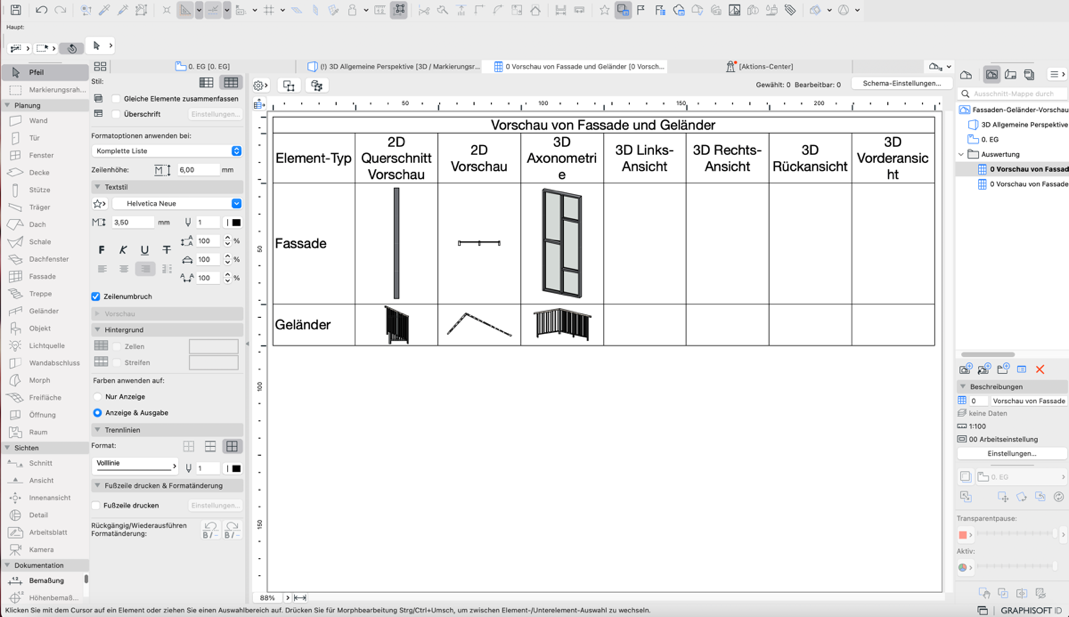Open the Volllinie line type dropdown

click(x=135, y=464)
